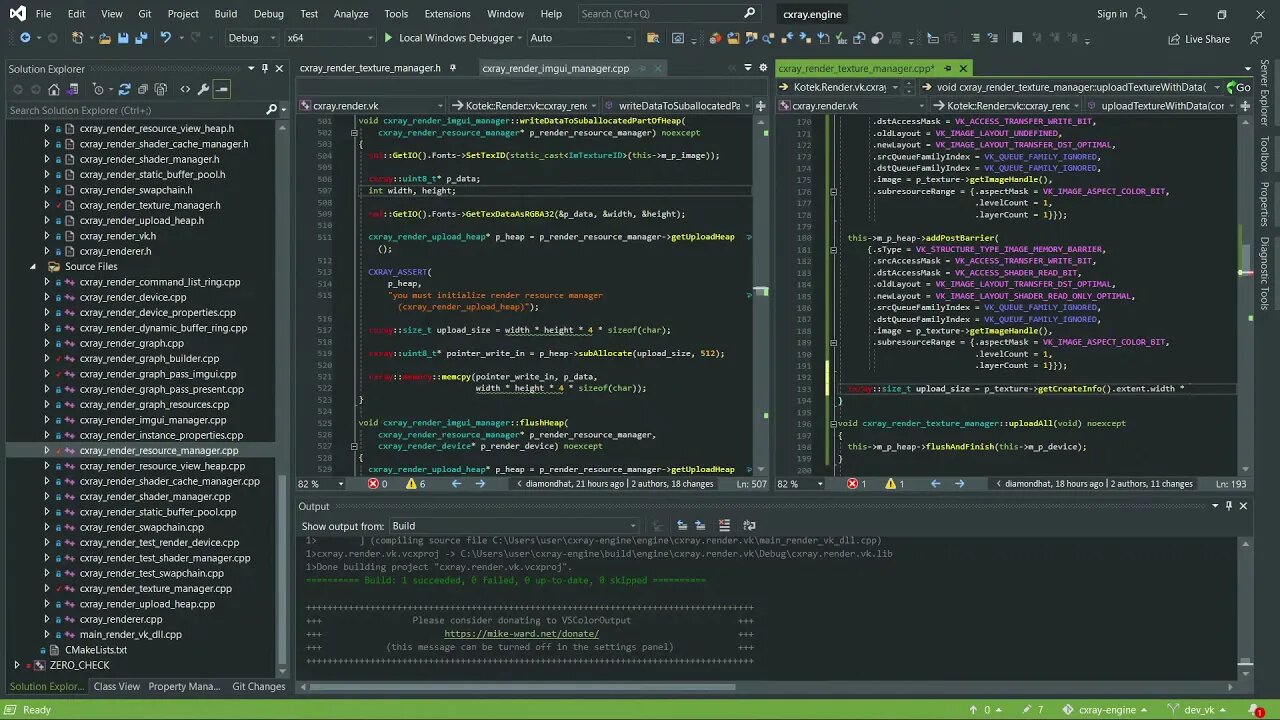1280x720 pixels.
Task: Open the Show output from Build dropdown
Action: pos(514,526)
